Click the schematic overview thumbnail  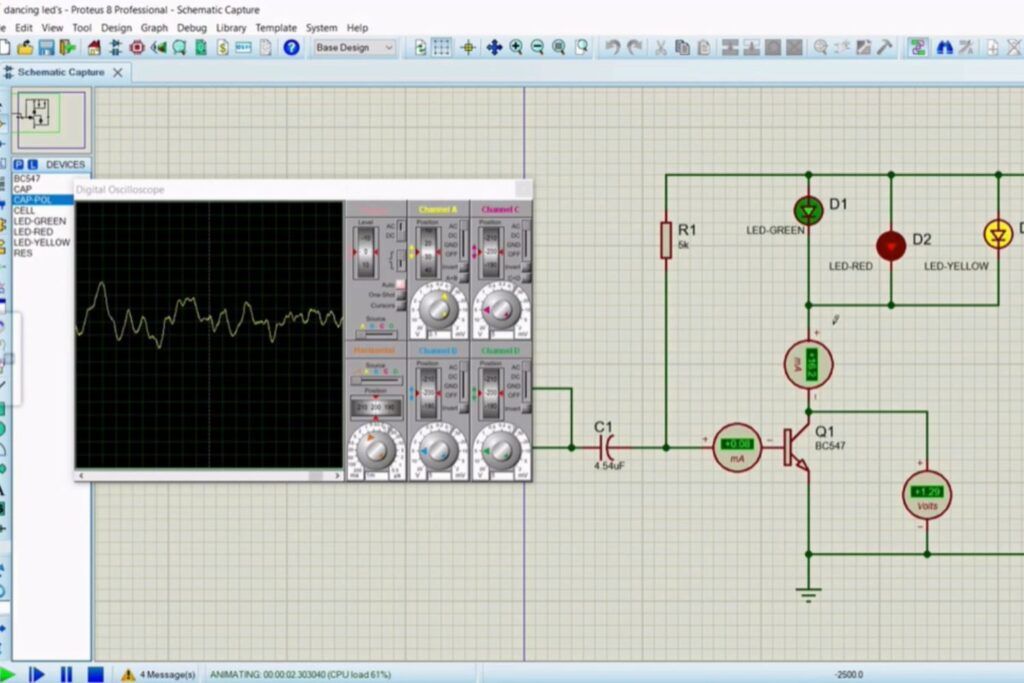pos(50,119)
